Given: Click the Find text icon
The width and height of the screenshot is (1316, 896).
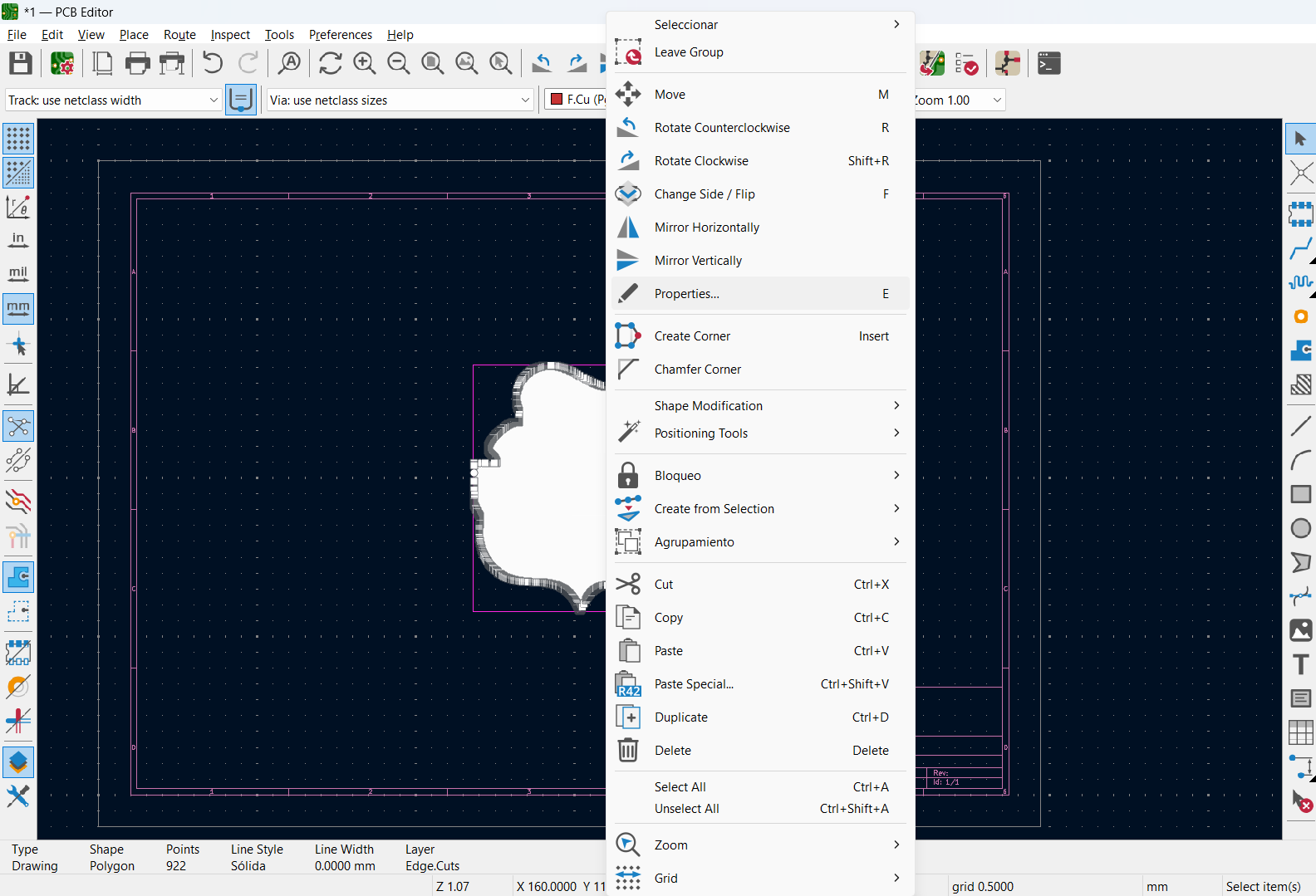Looking at the screenshot, I should (x=289, y=63).
